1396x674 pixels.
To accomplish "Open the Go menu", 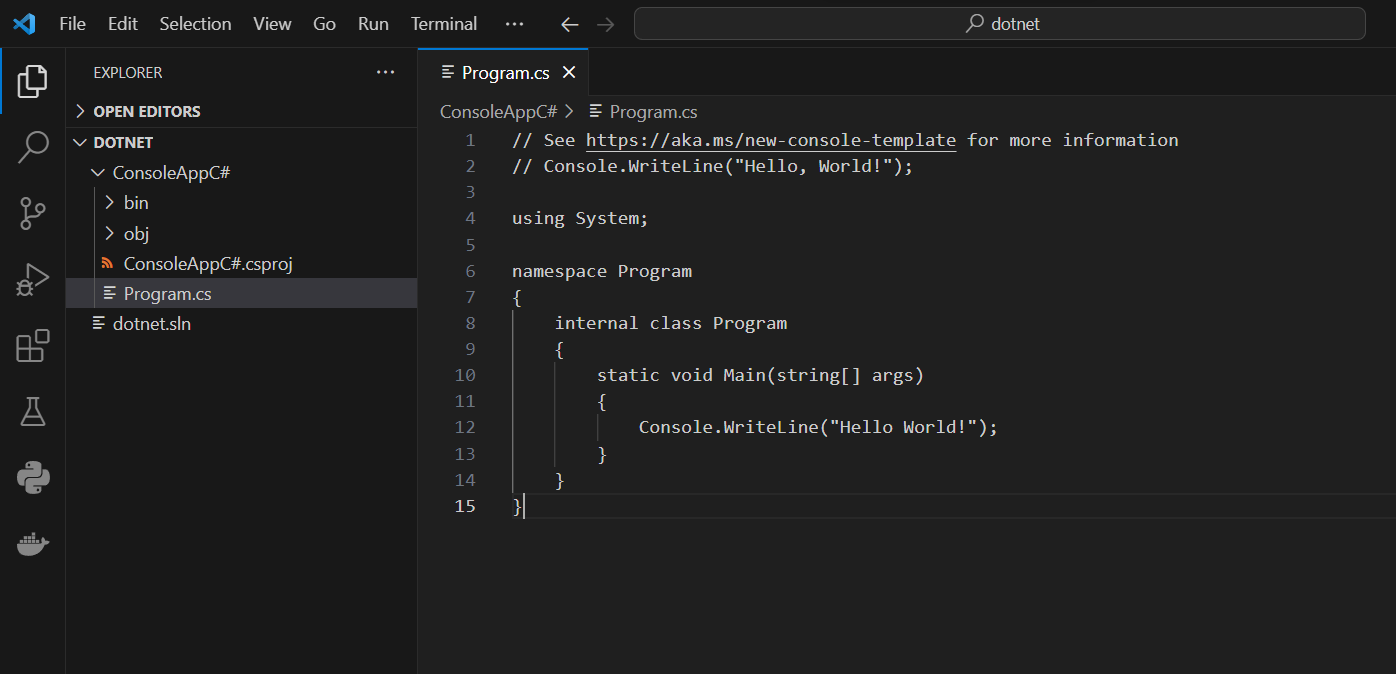I will (x=324, y=24).
